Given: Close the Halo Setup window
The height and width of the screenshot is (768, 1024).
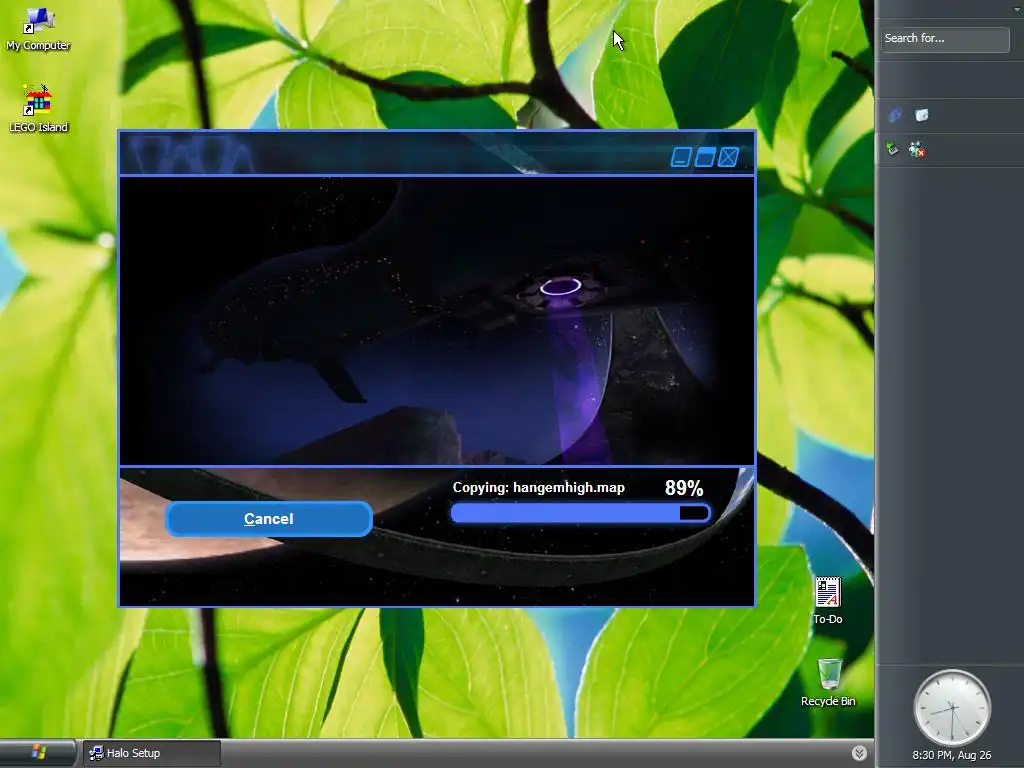Looking at the screenshot, I should pos(728,157).
